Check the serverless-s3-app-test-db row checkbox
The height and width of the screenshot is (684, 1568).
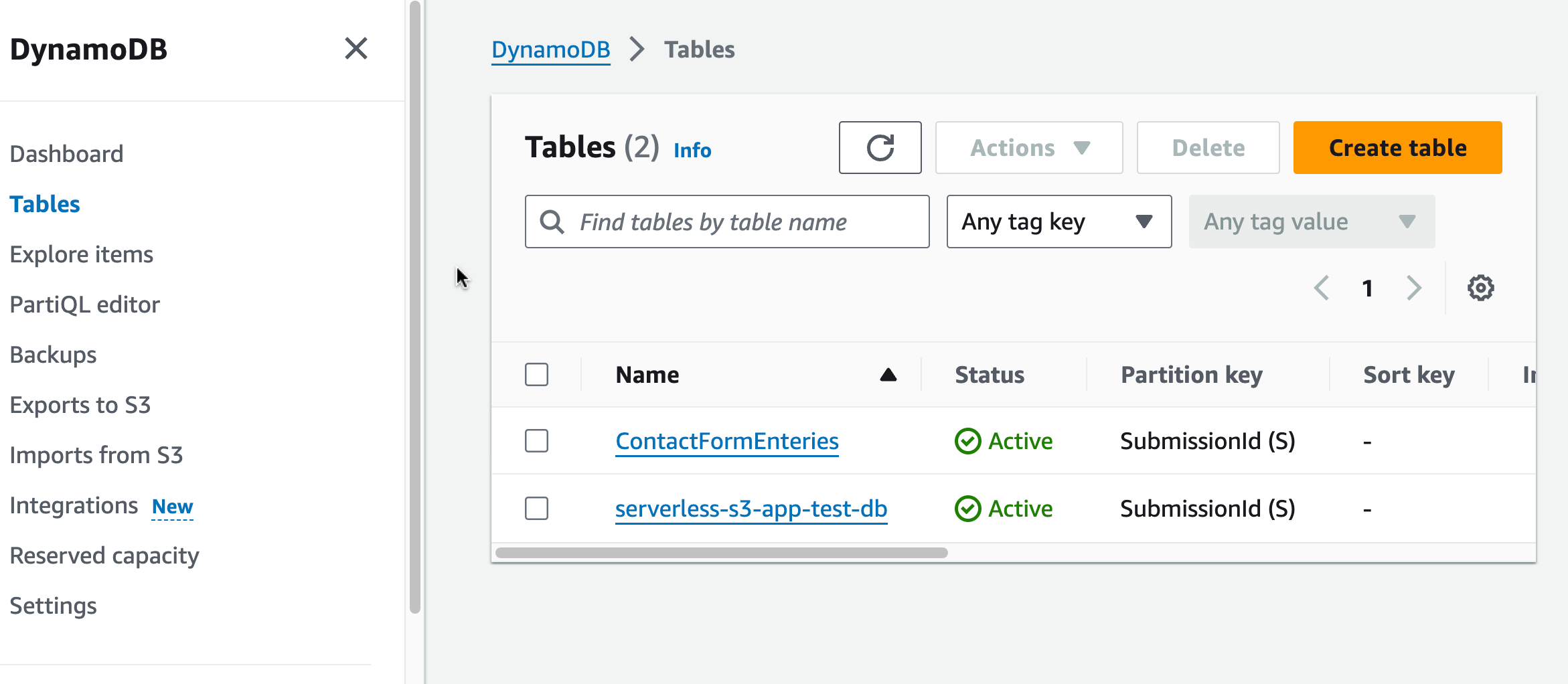coord(536,509)
